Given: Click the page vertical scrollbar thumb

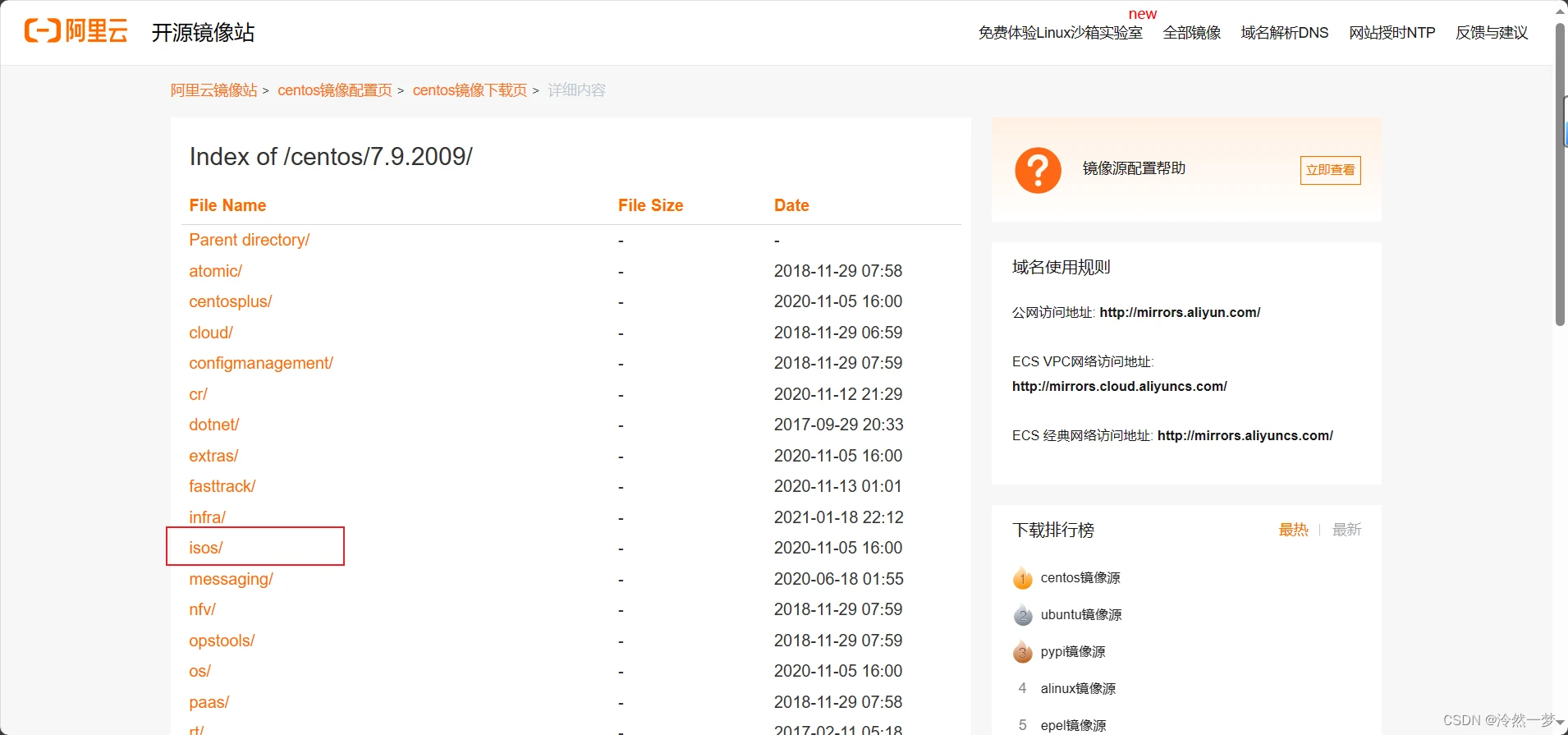Looking at the screenshot, I should (x=1560, y=174).
